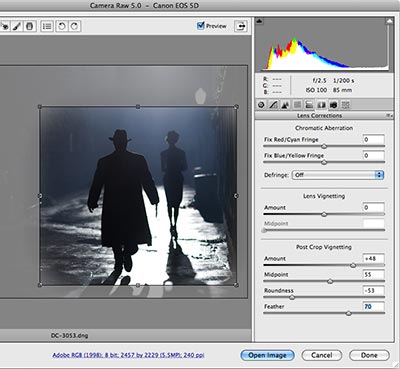
Task: Click the Post Crop Vignetting Amount slider handle
Action: pyautogui.click(x=353, y=265)
